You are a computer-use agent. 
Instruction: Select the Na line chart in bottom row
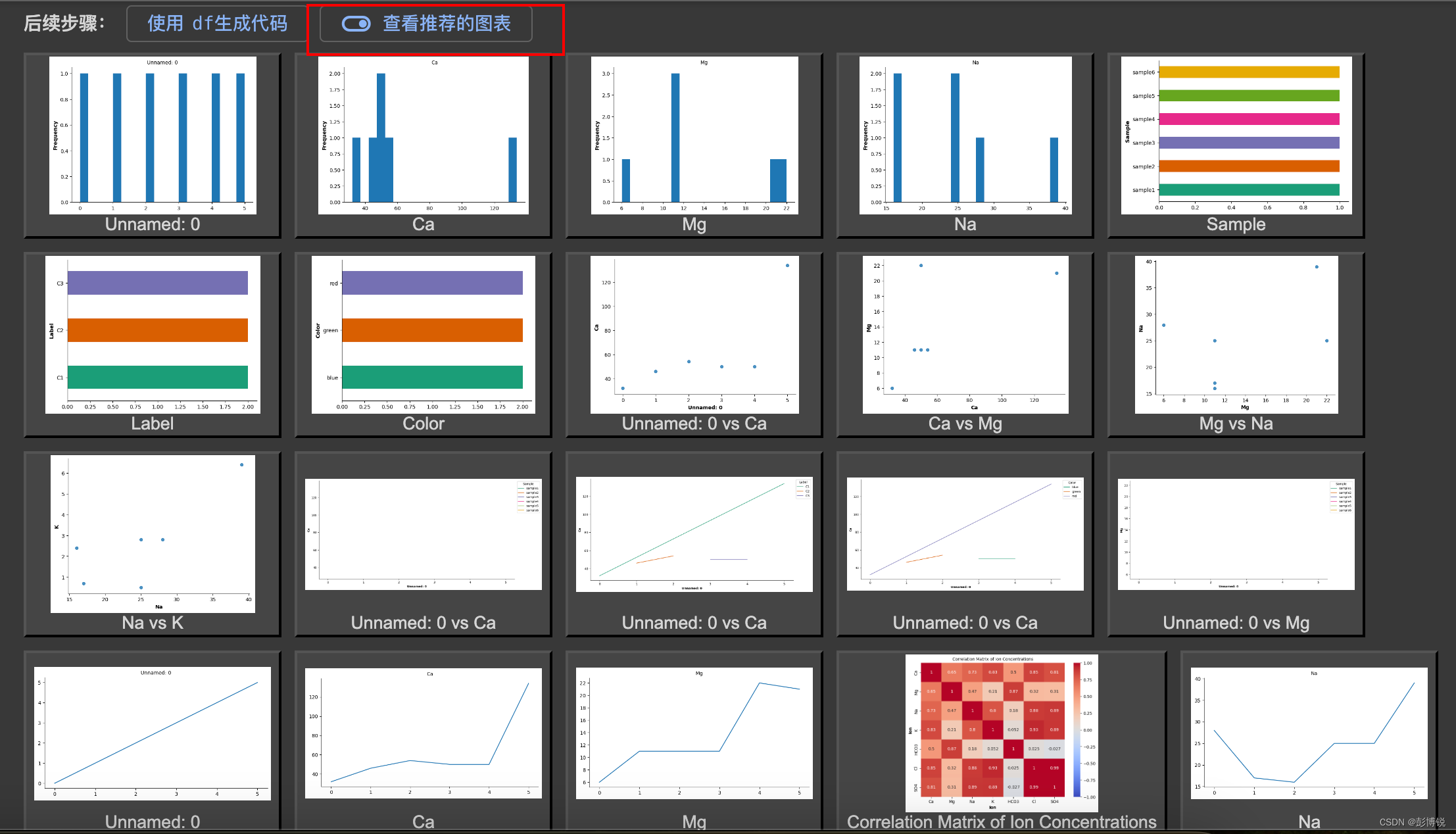coord(1309,733)
